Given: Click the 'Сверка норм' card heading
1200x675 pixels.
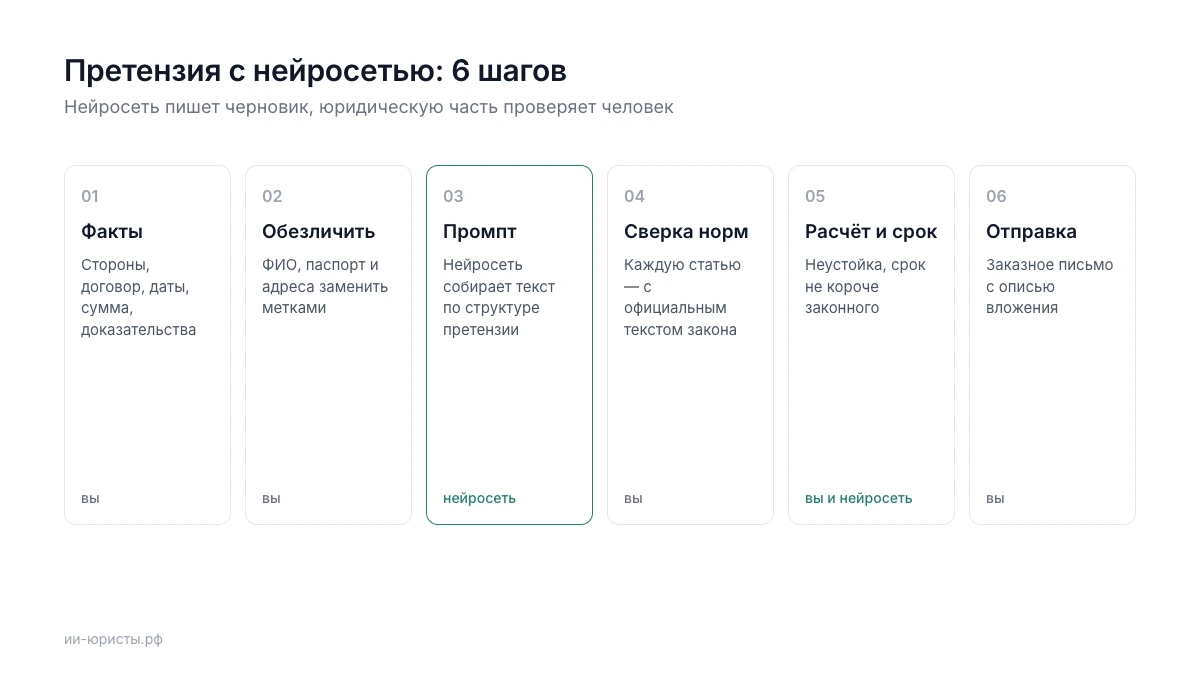Looking at the screenshot, I should [686, 232].
